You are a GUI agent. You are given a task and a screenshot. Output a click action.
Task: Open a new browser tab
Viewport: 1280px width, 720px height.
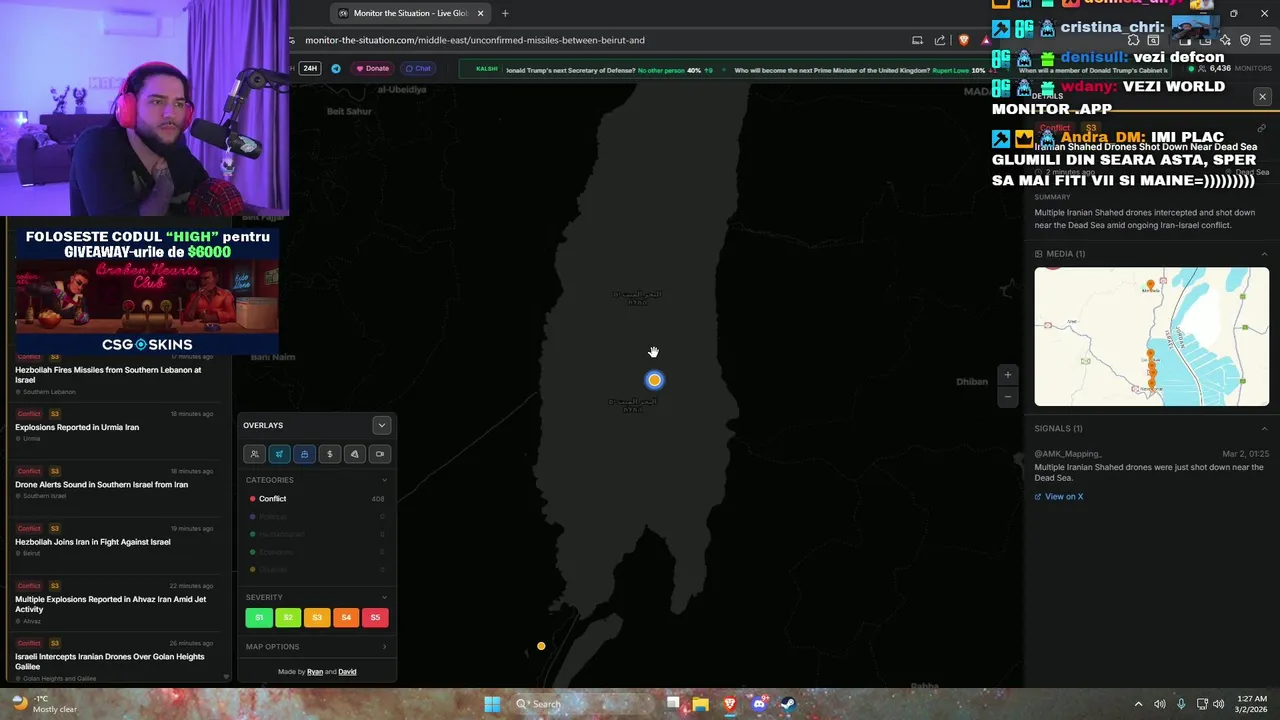tap(505, 13)
